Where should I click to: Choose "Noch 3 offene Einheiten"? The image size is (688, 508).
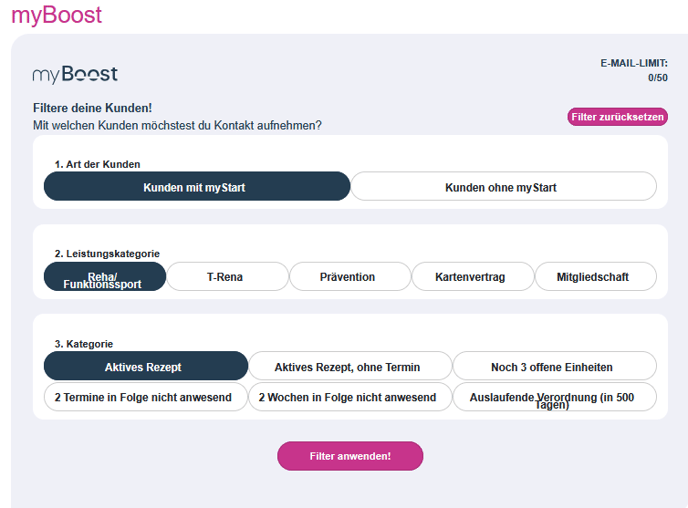pos(554,367)
